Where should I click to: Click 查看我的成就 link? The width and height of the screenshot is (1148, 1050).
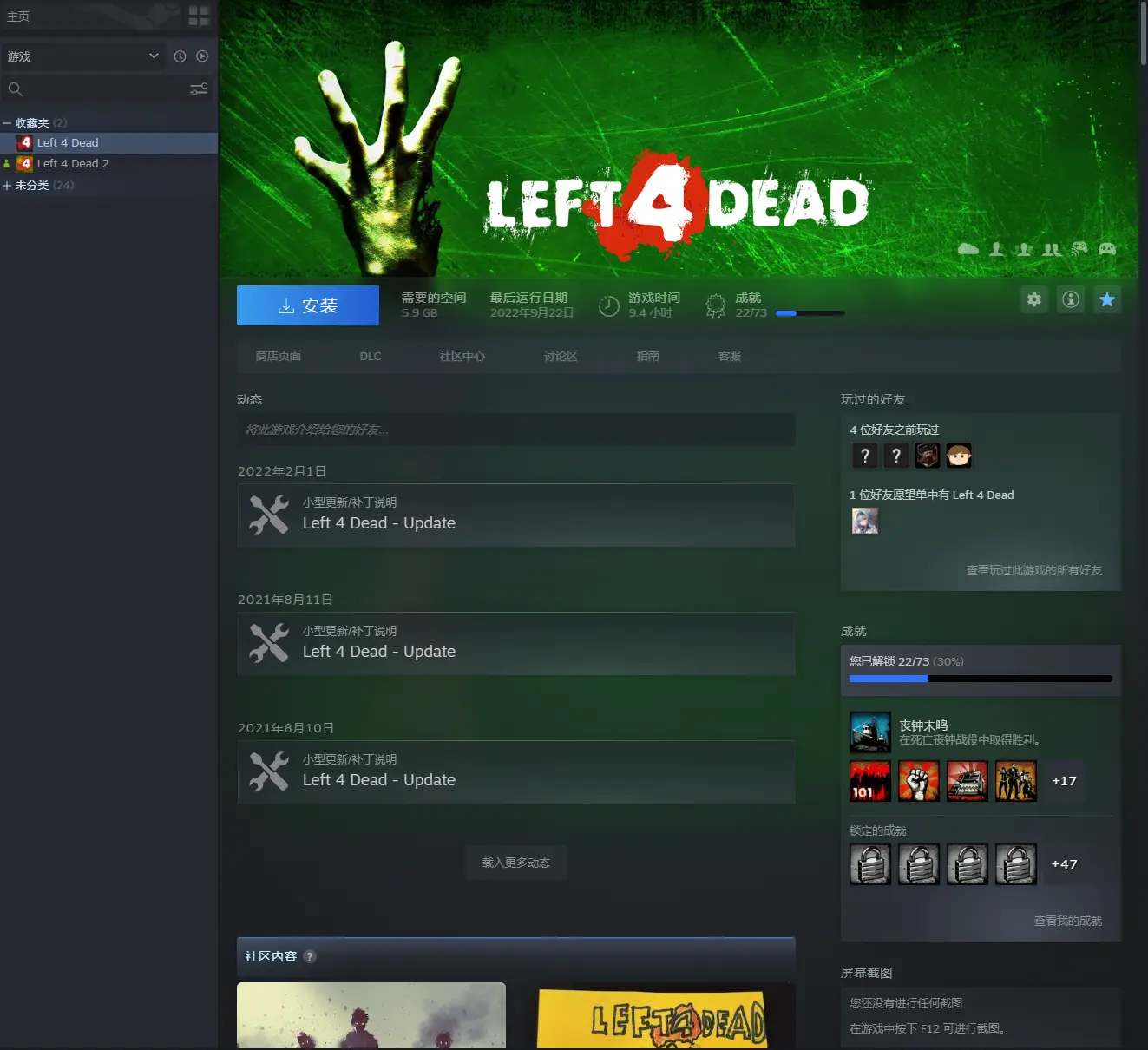tap(1068, 921)
